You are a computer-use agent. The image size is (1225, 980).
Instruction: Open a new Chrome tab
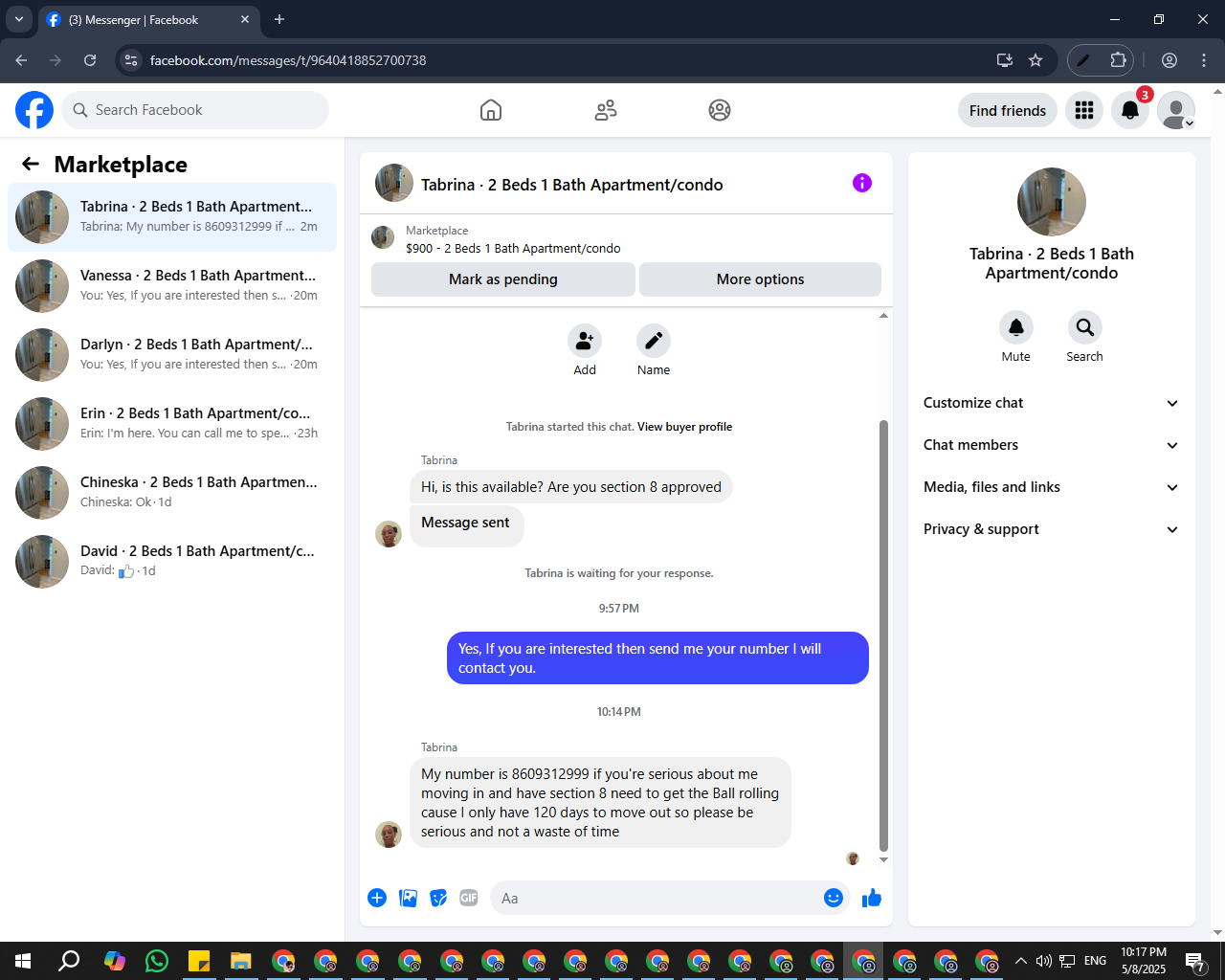pos(279,19)
